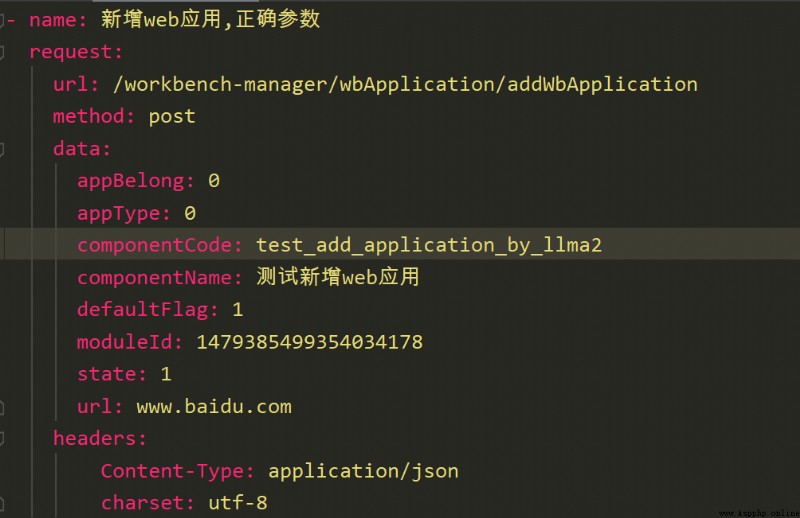Viewport: 800px width, 518px height.
Task: Click the moduleId number 1479385499354034178
Action: [x=309, y=342]
